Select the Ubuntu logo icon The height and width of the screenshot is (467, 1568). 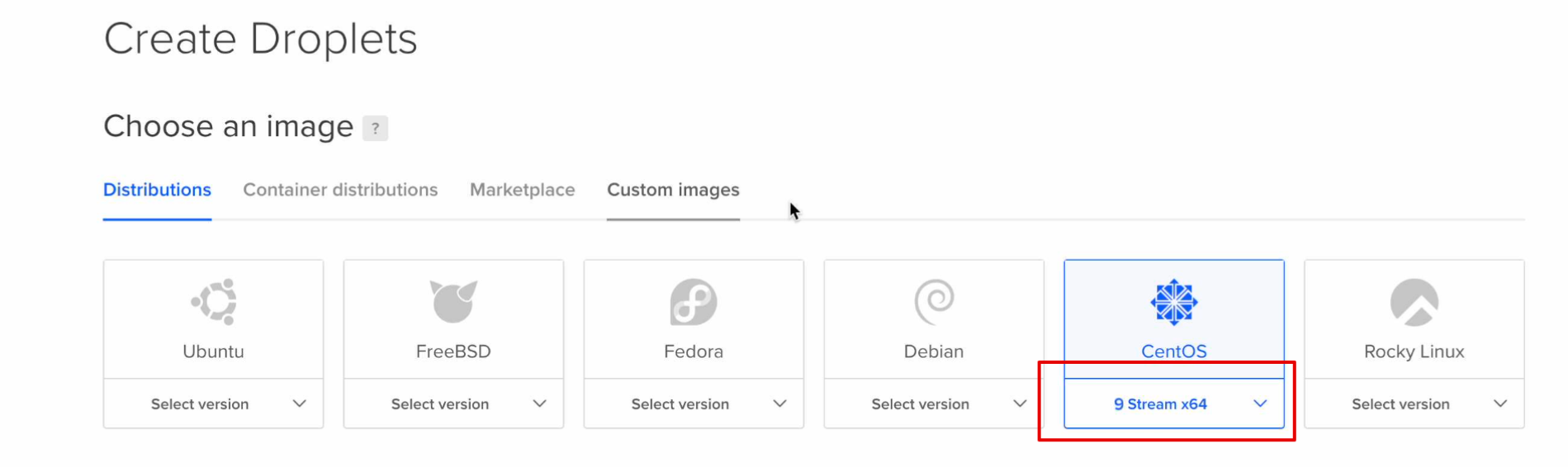[x=214, y=301]
